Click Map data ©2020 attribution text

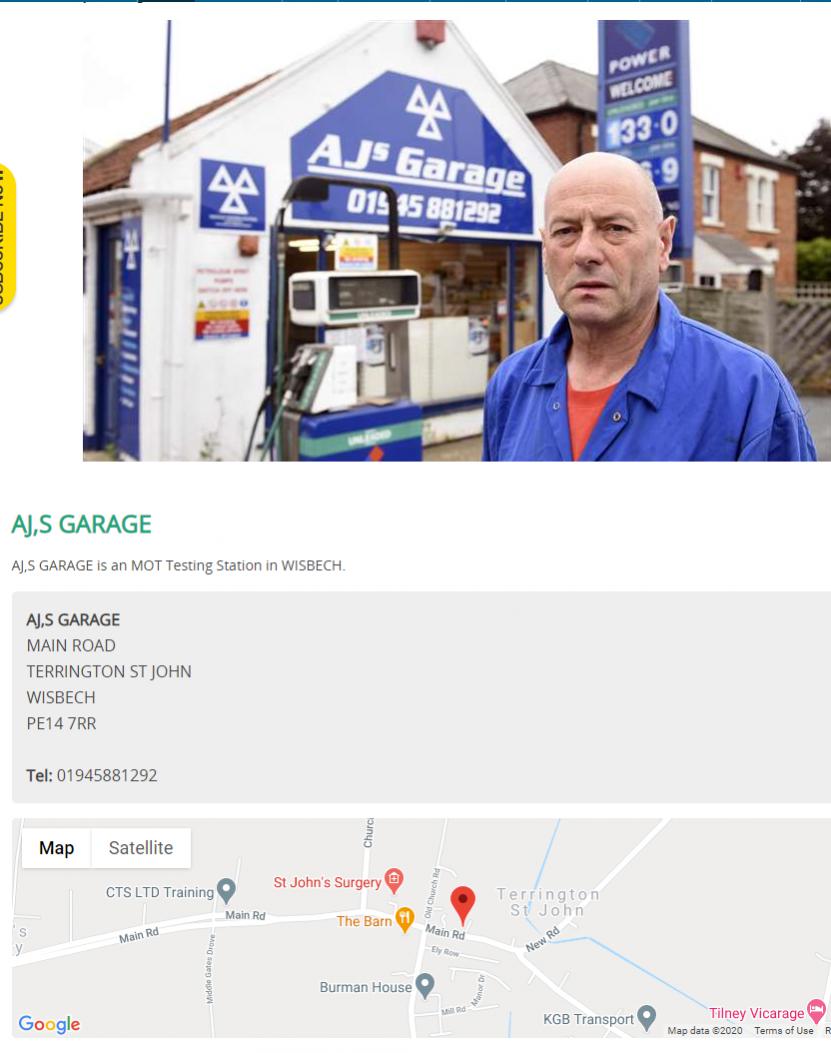click(705, 1031)
